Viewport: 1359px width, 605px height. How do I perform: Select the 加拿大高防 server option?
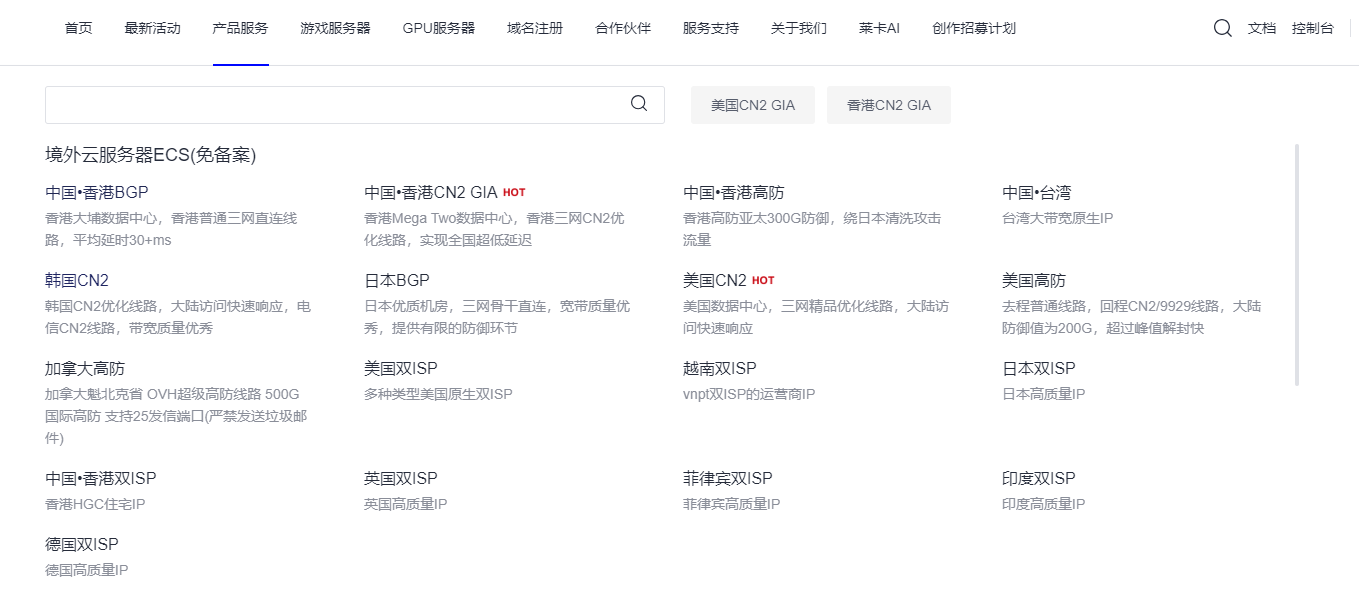coord(85,368)
